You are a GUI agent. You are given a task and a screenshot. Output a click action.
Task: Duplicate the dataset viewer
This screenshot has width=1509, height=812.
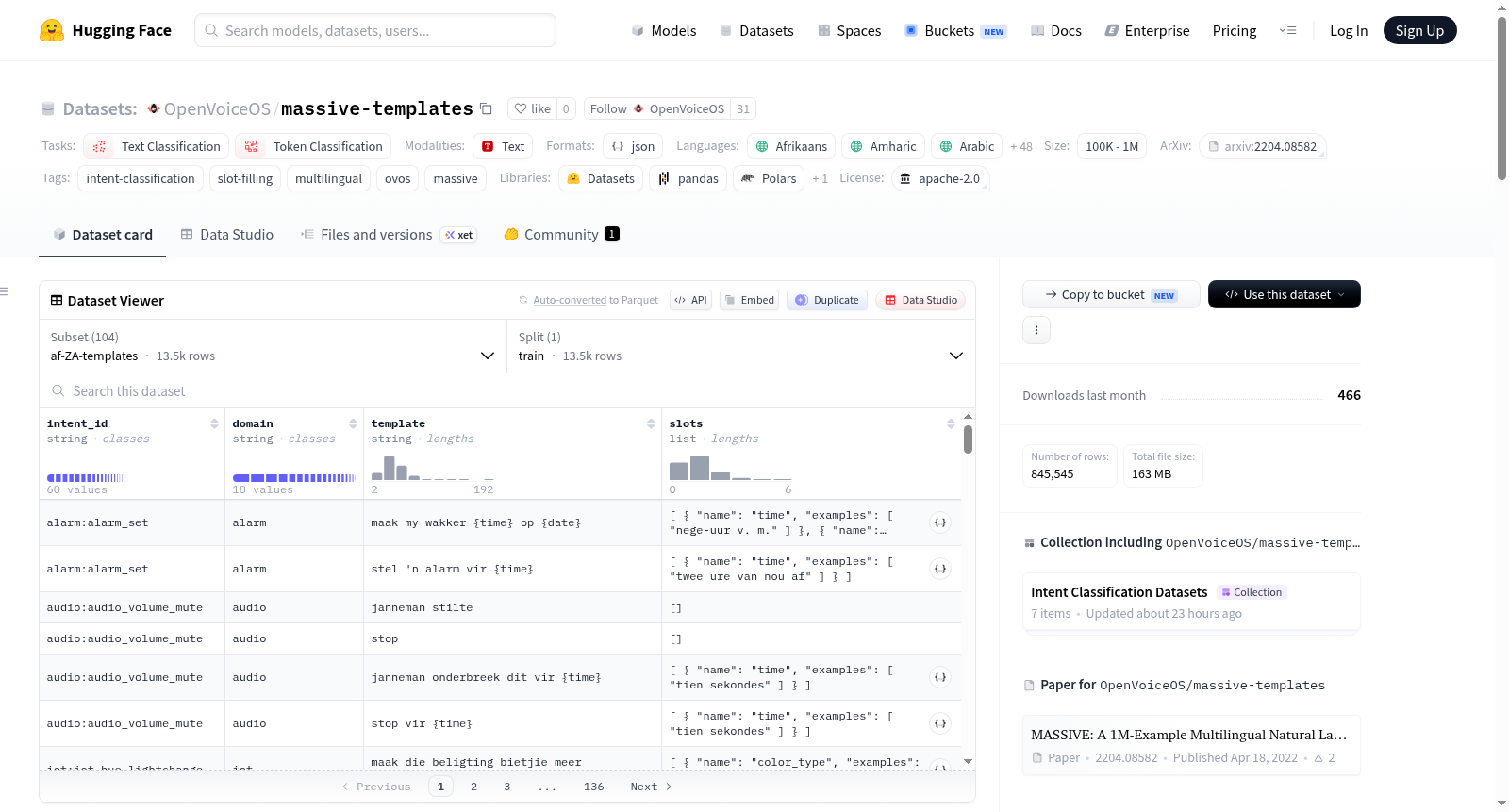coord(827,300)
